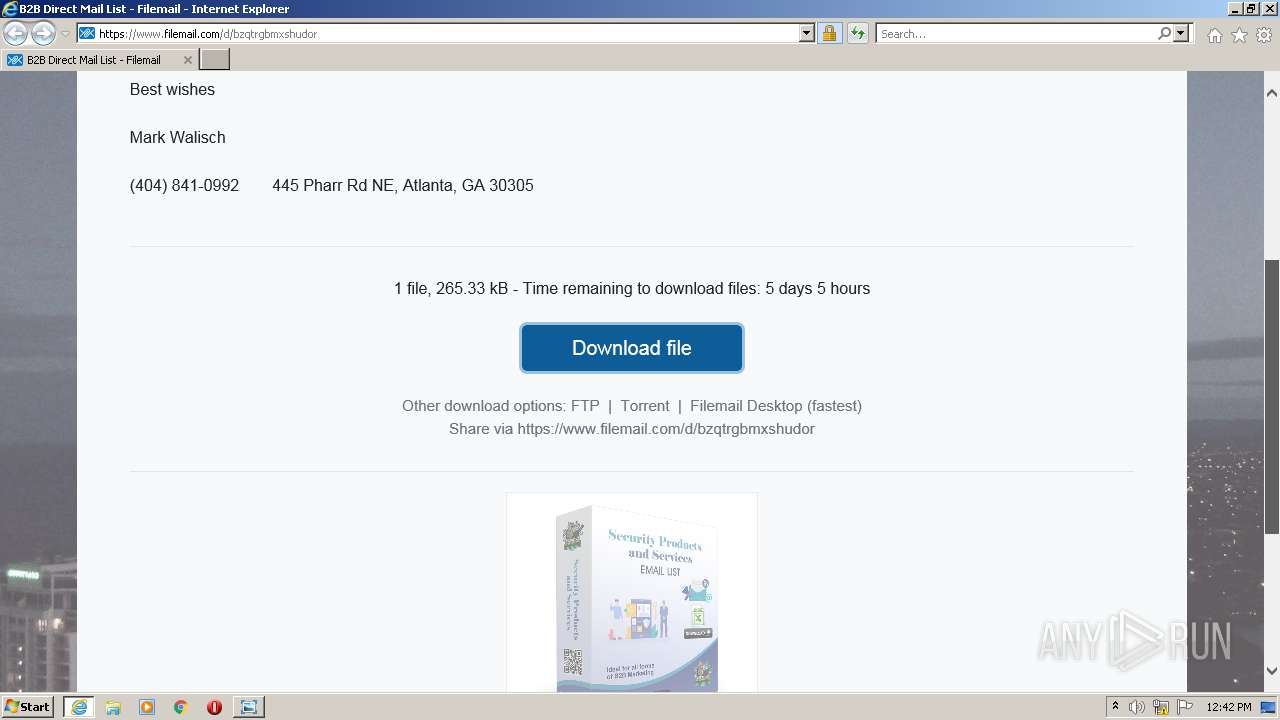Click the browser Forward arrow button

point(43,34)
